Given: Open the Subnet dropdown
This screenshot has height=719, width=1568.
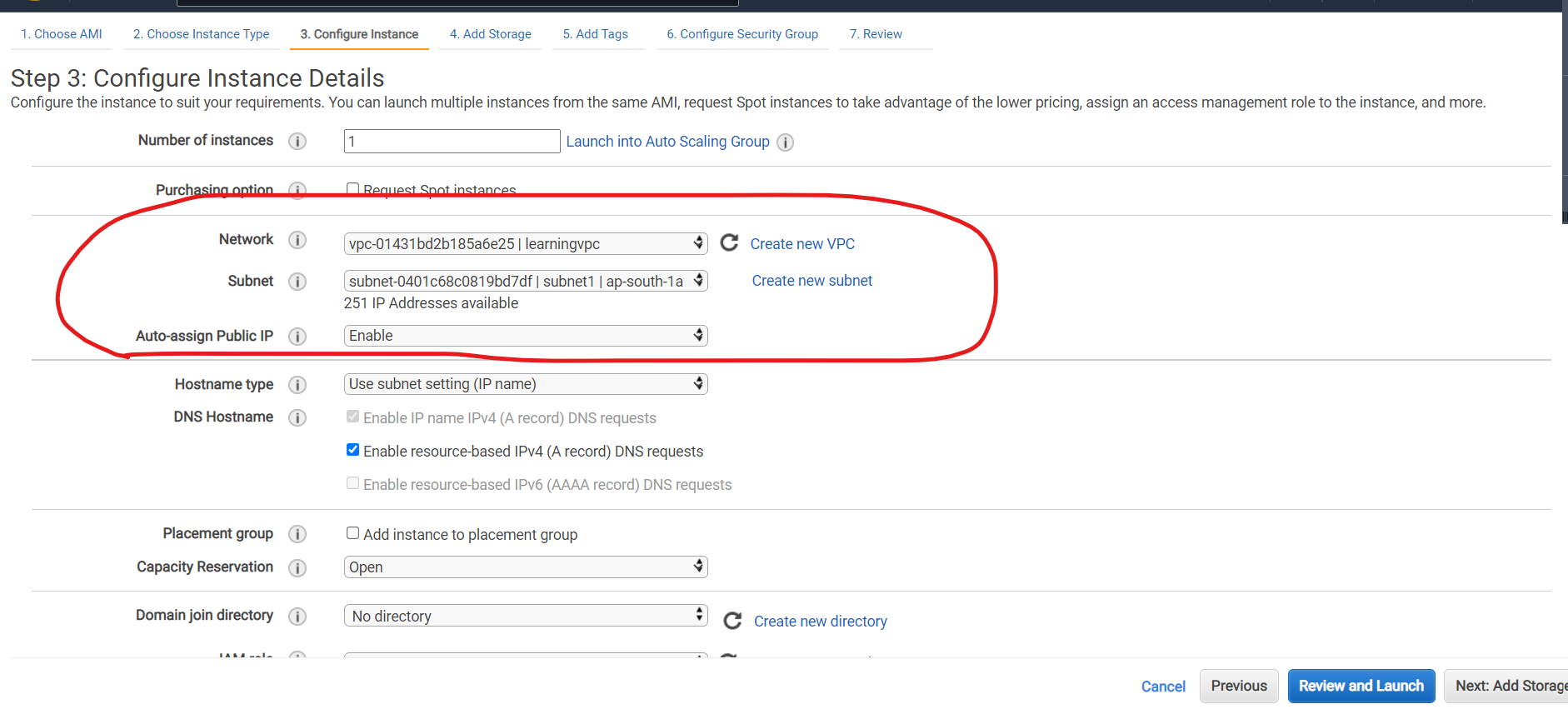Looking at the screenshot, I should coord(526,282).
